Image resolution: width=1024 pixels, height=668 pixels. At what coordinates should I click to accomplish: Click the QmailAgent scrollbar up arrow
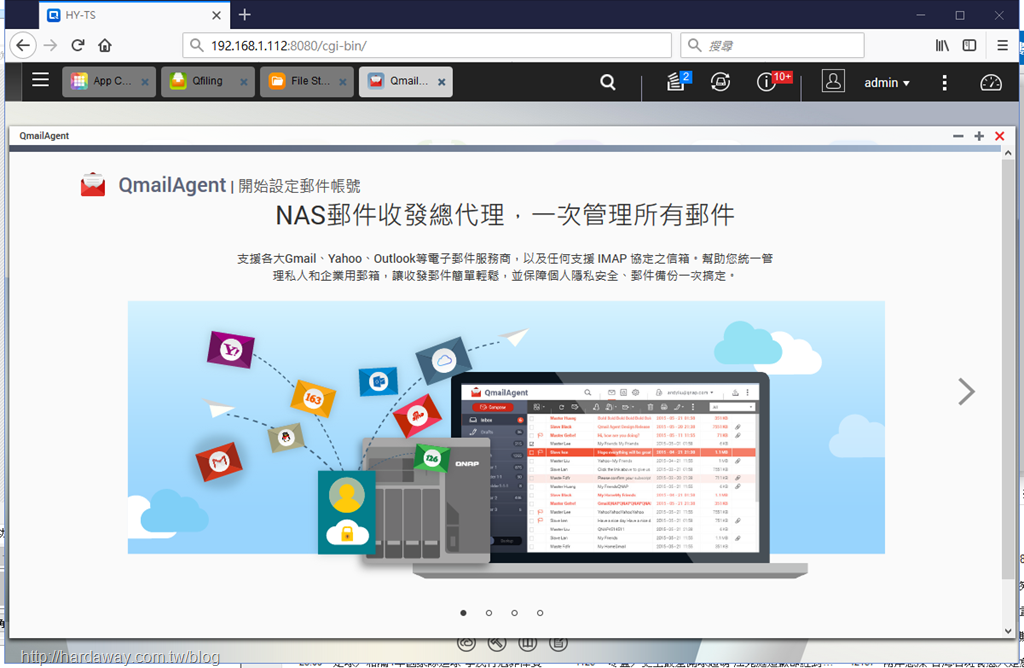[x=1008, y=153]
